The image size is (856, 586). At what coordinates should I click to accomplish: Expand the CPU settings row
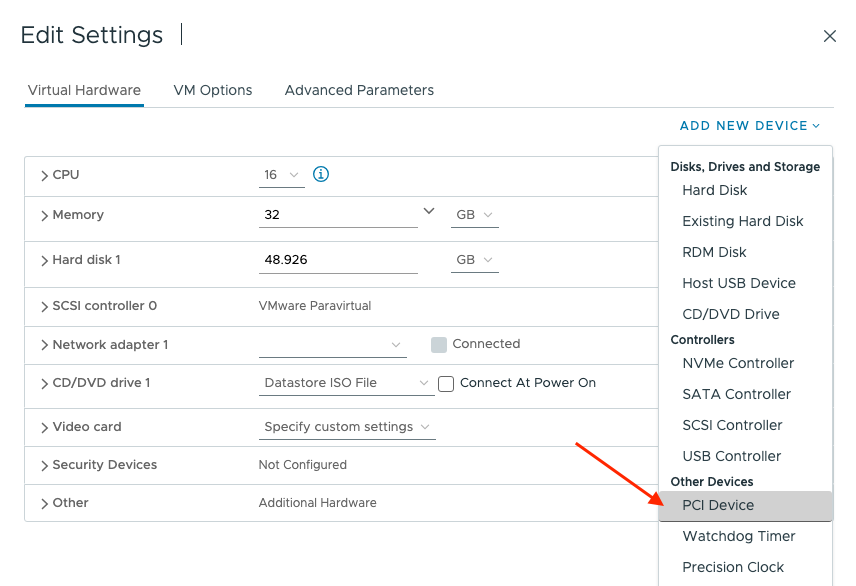(x=45, y=175)
